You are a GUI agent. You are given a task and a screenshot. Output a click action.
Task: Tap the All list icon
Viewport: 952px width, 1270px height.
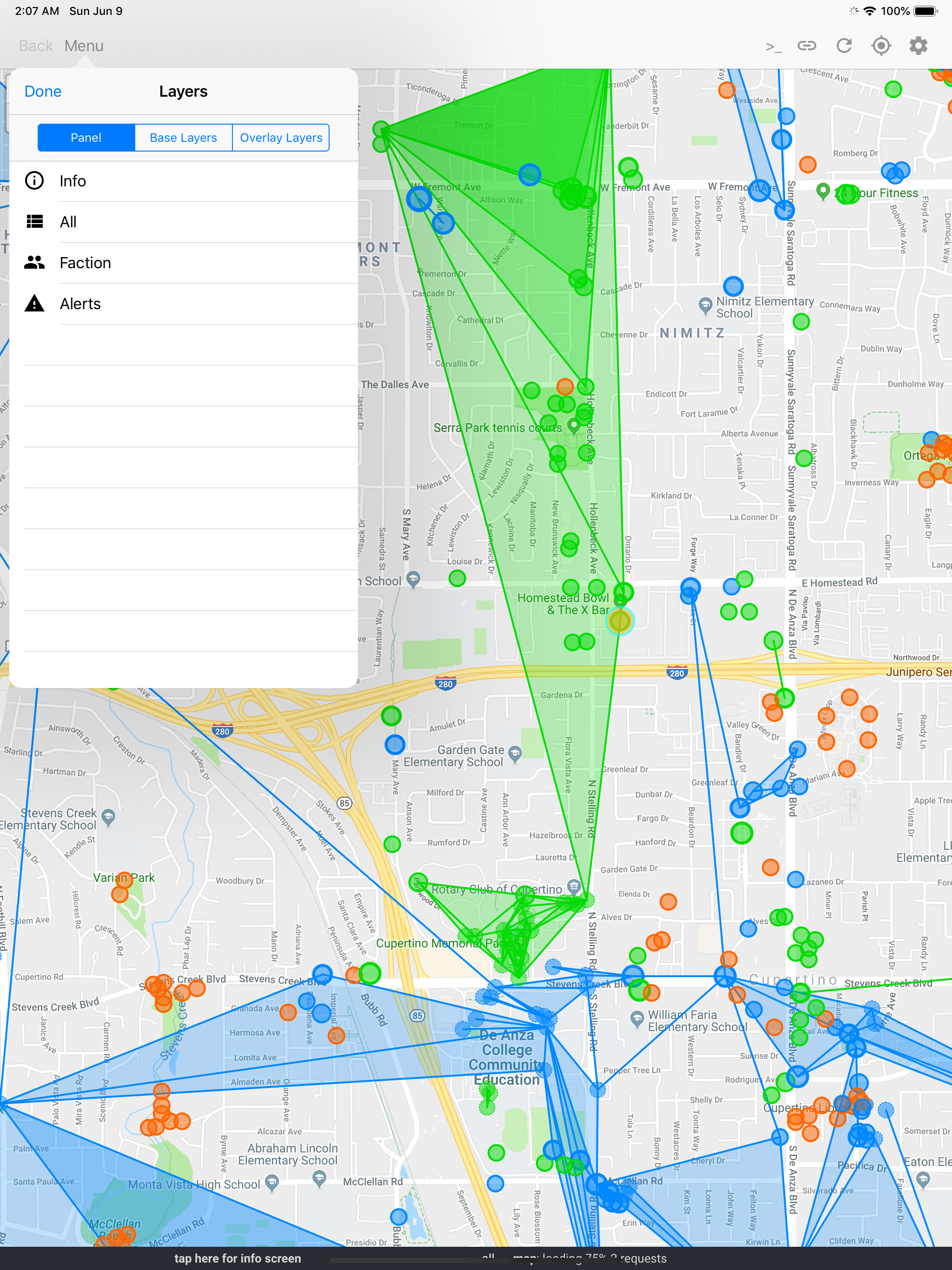coord(34,222)
